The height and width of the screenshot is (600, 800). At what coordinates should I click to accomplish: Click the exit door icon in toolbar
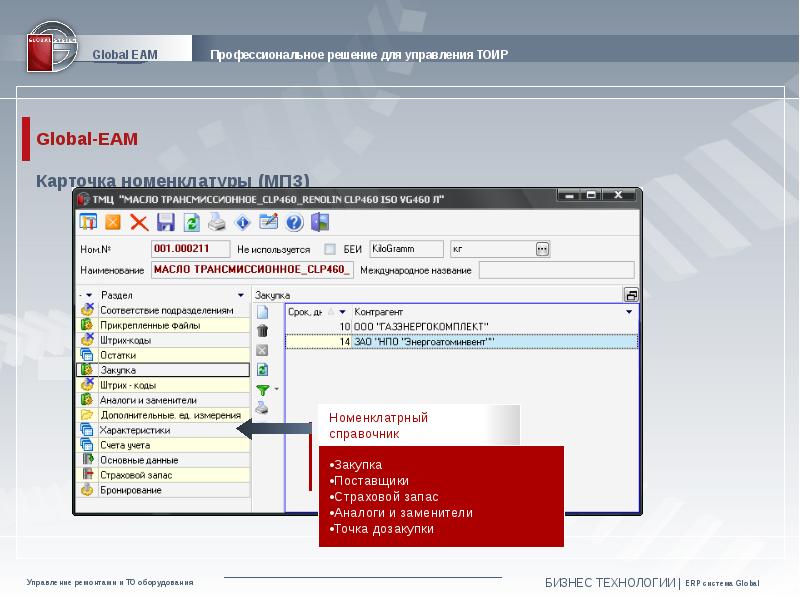(320, 222)
